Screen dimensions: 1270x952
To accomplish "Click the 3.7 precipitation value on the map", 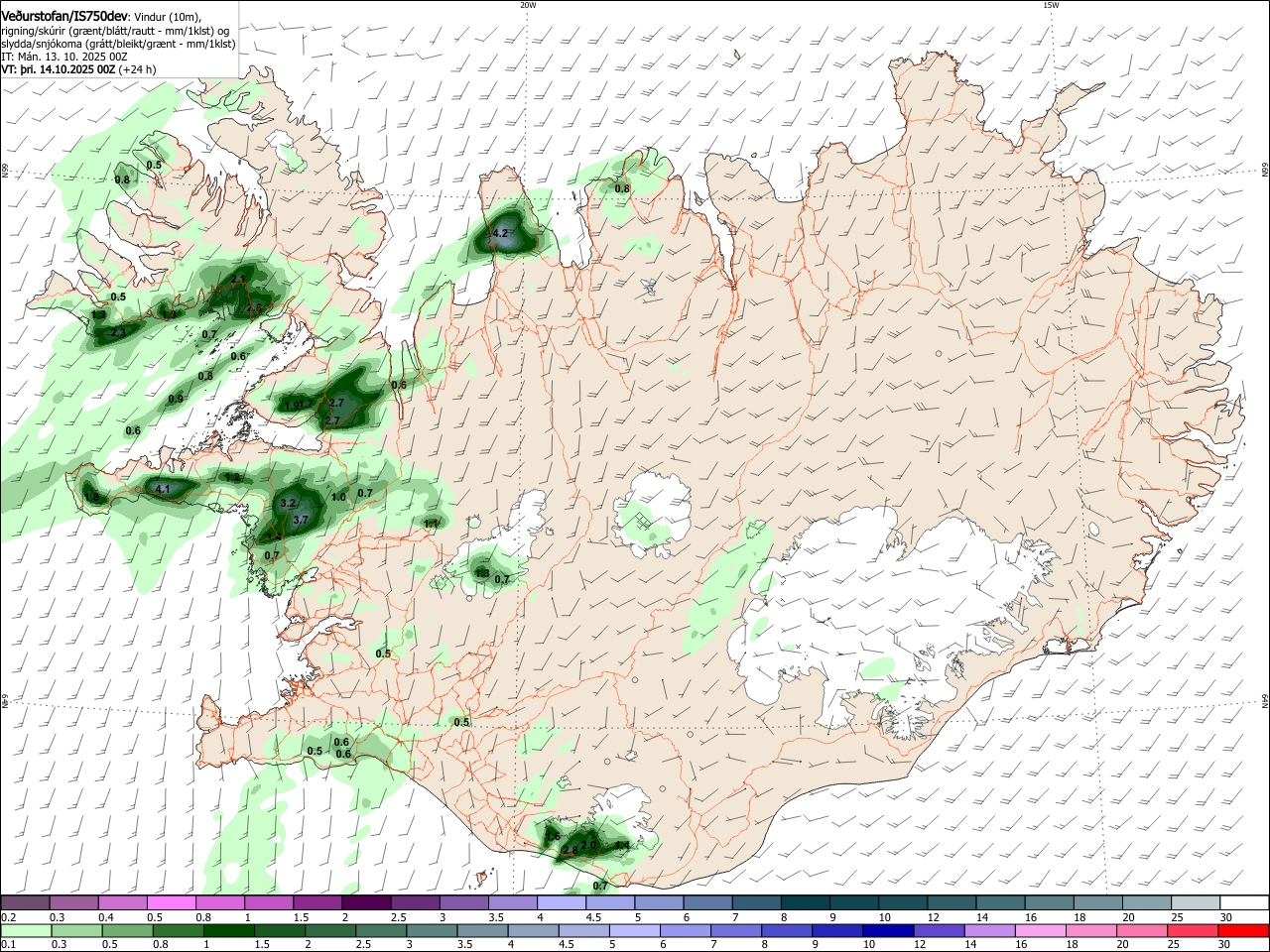I will click(302, 520).
